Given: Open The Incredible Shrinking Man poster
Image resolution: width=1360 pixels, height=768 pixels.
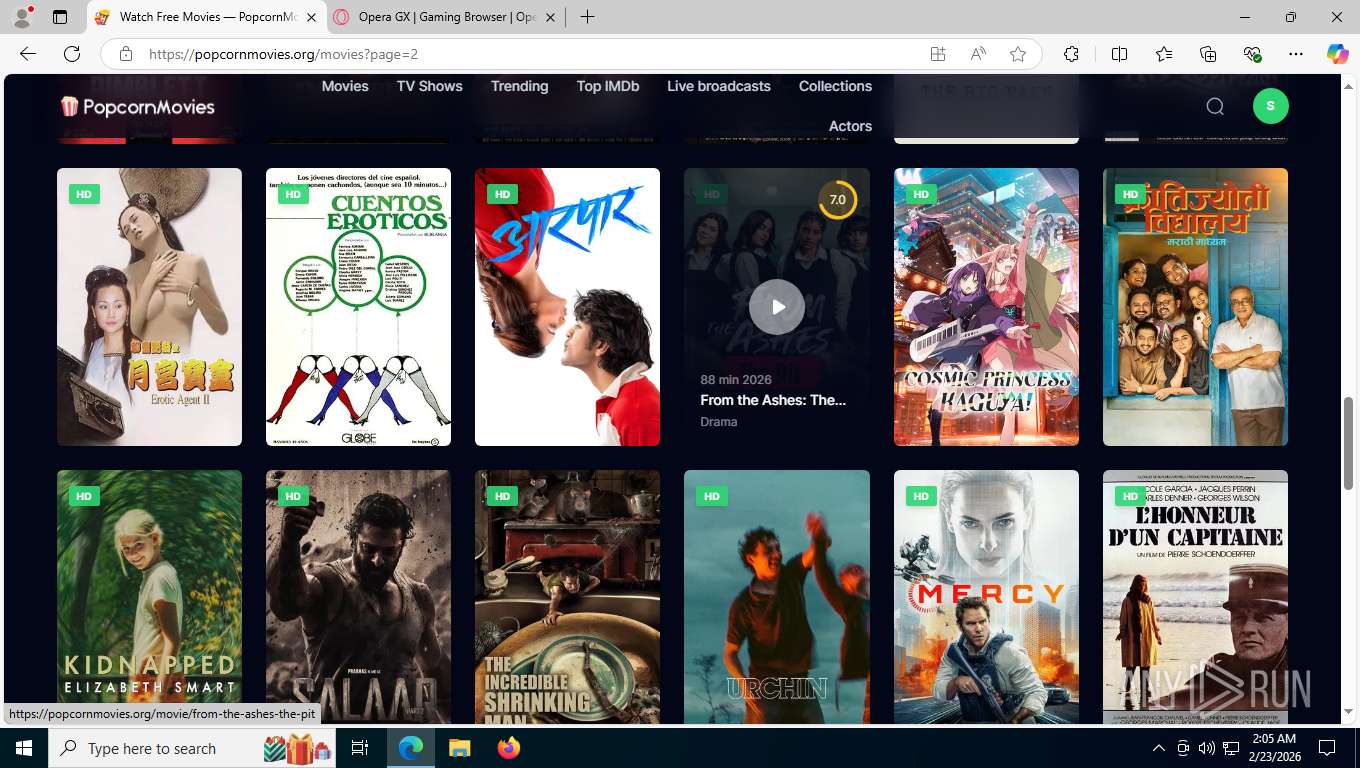Looking at the screenshot, I should [567, 597].
